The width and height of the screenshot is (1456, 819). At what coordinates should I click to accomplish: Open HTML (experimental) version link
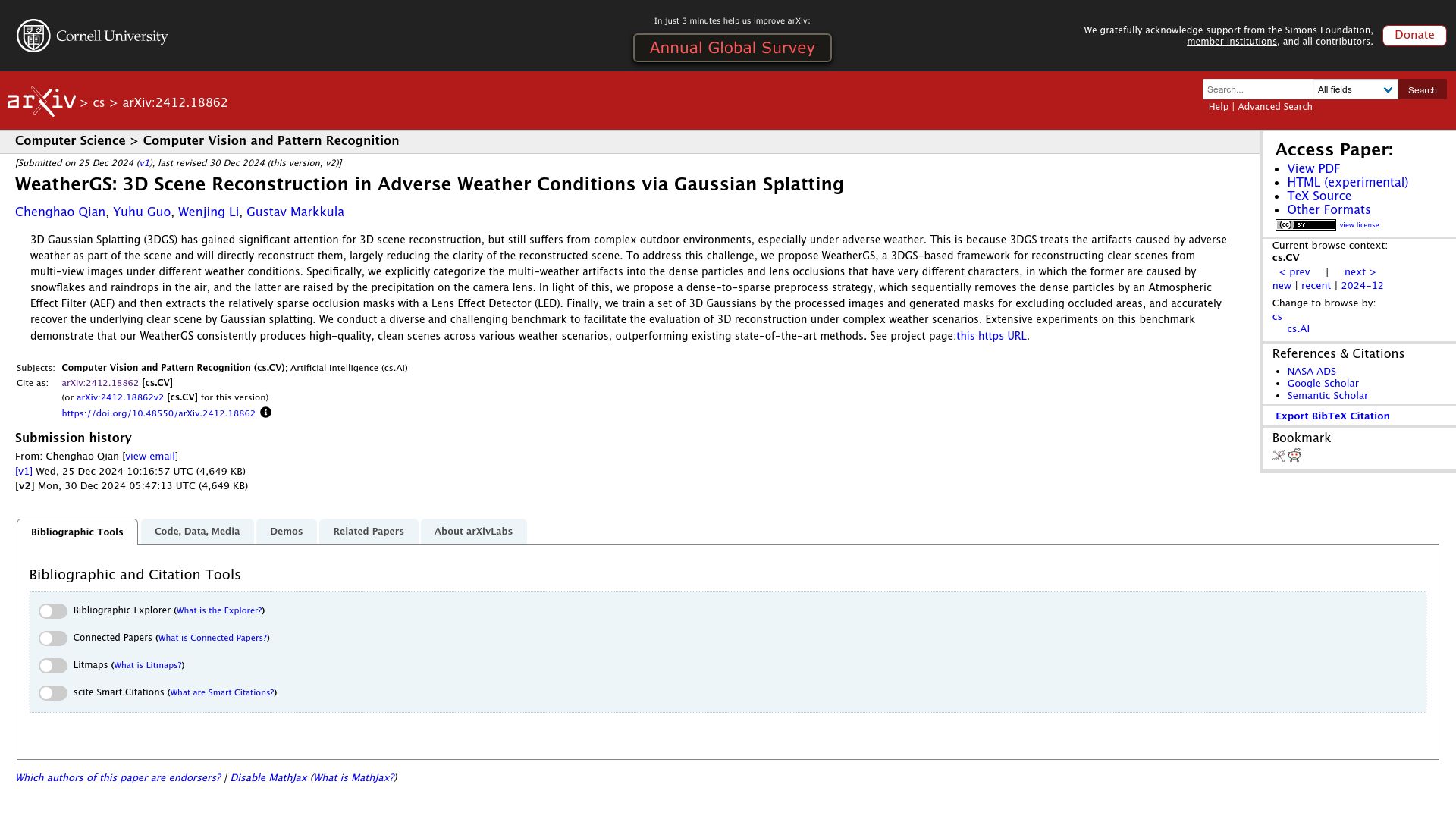click(x=1348, y=183)
